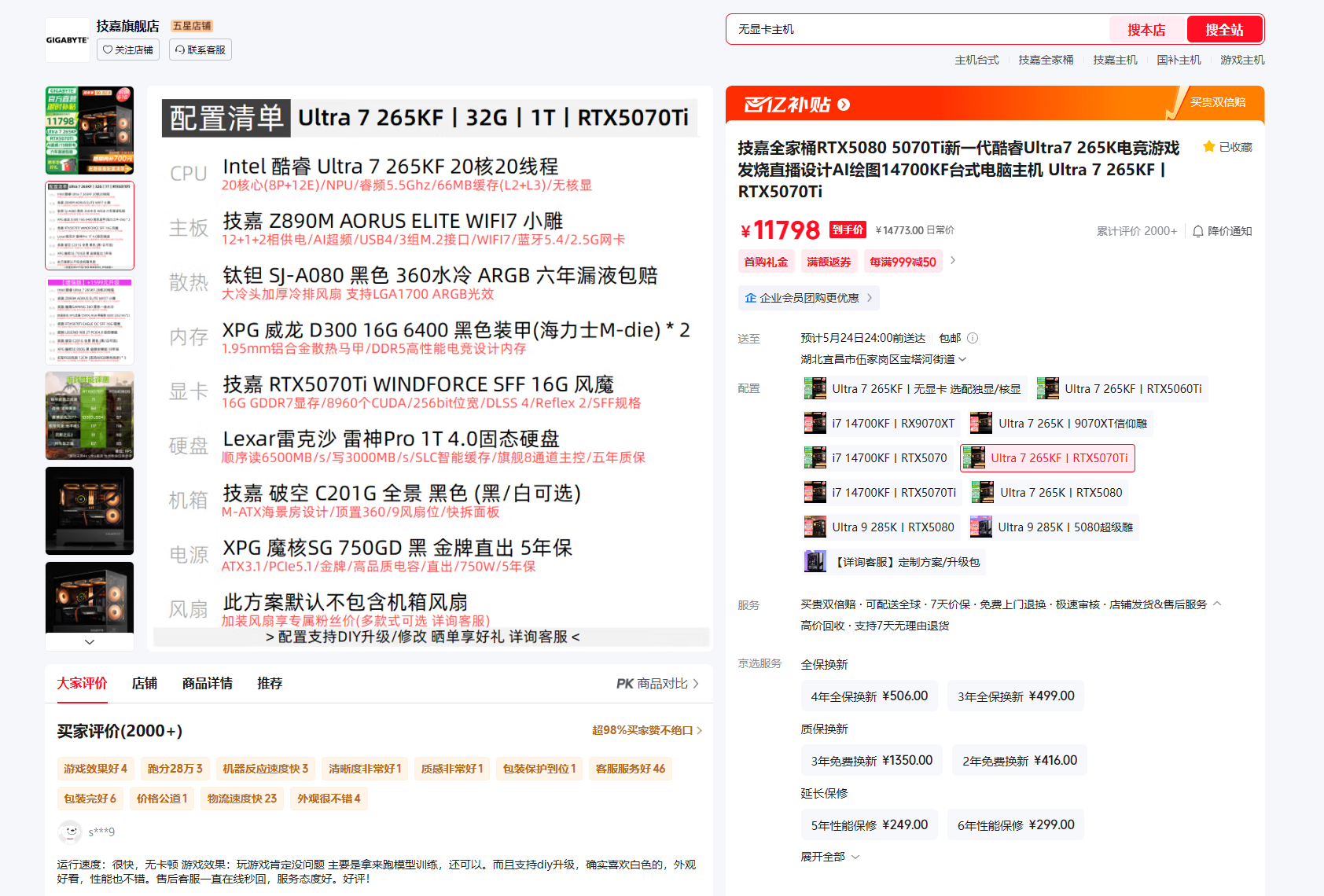1324x896 pixels.
Task: Select config Ultra 7 265K 9070XT信仰雕
Action: 1061,423
